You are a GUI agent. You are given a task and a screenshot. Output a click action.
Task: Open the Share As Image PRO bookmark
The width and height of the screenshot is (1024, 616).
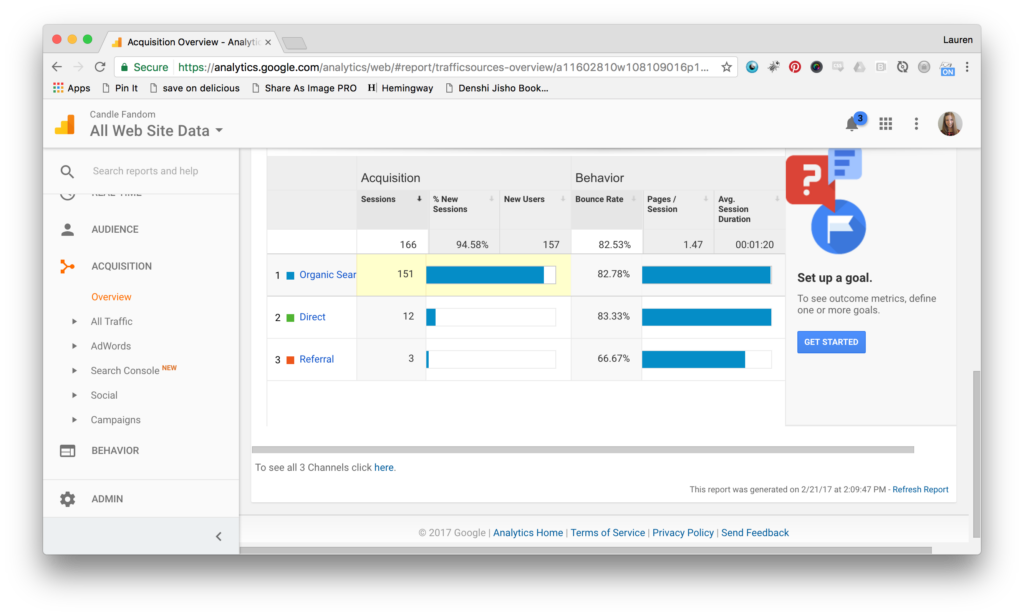(304, 88)
